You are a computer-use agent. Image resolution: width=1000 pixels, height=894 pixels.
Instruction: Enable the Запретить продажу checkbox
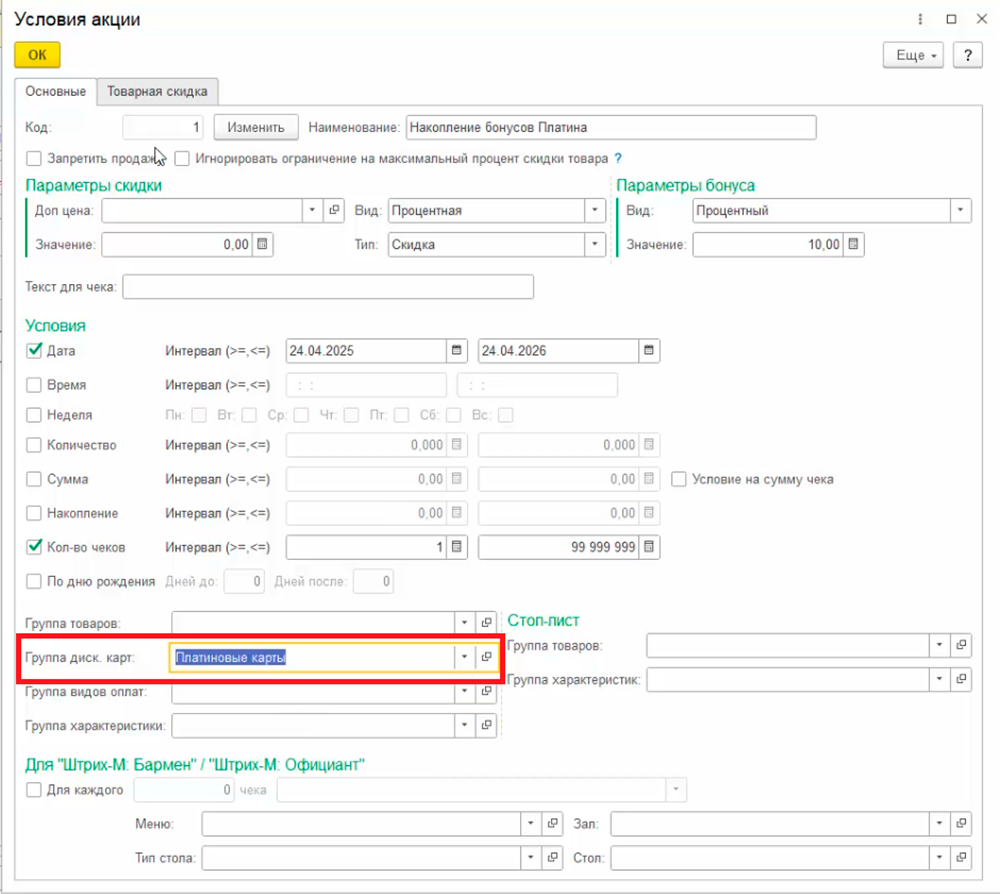pos(34,158)
